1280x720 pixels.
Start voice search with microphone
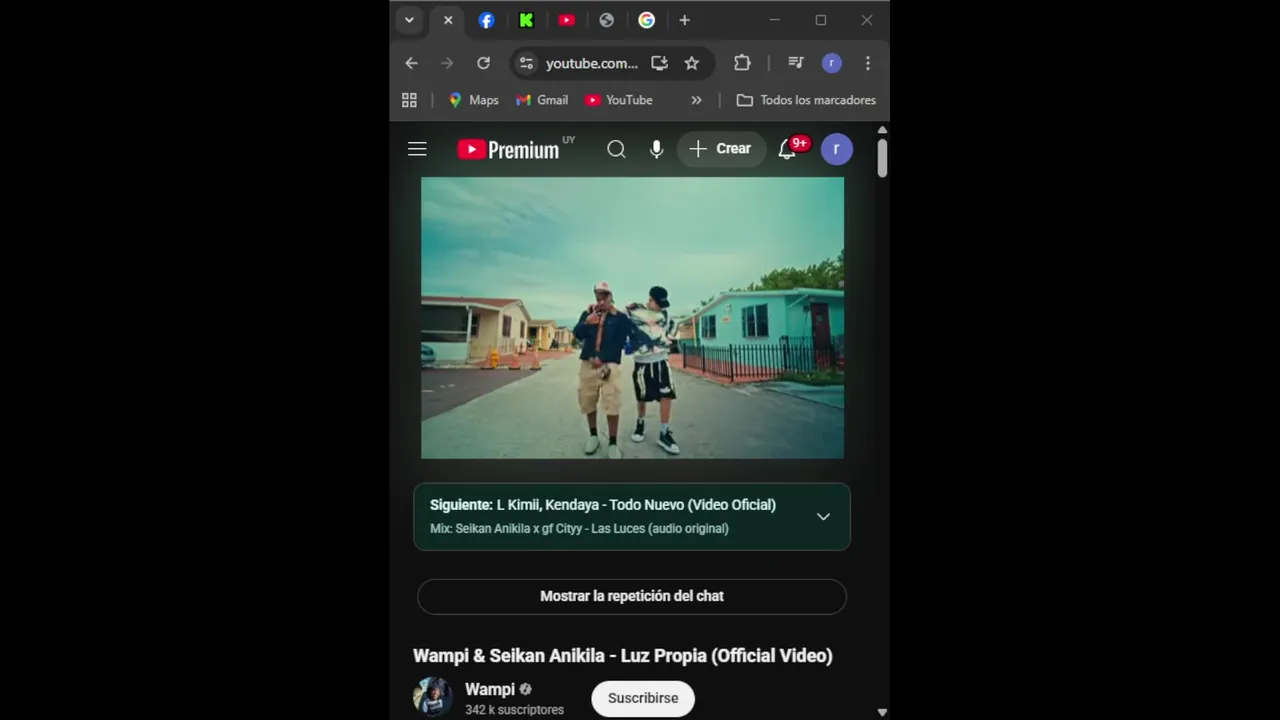click(x=656, y=149)
